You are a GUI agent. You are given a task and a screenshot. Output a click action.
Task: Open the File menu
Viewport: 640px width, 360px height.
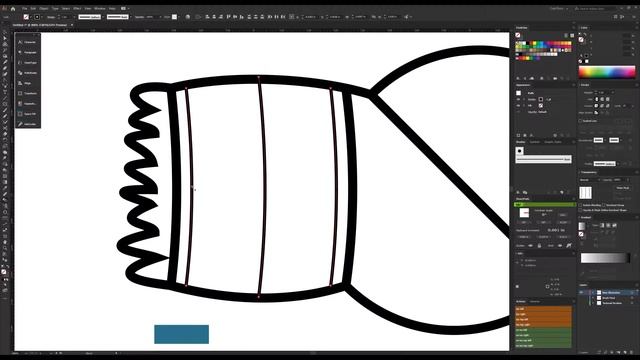click(x=24, y=8)
